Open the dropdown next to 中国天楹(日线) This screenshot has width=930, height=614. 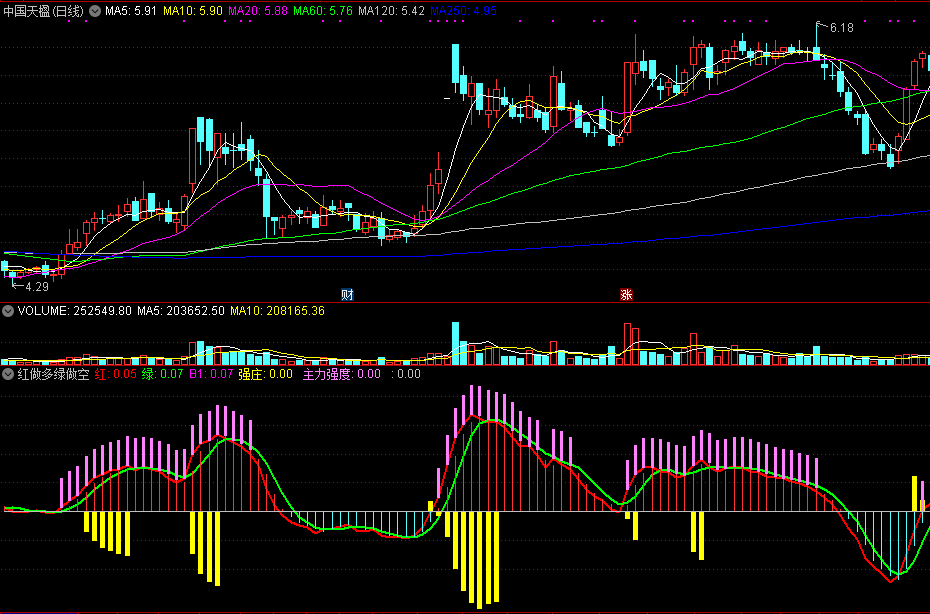point(95,11)
